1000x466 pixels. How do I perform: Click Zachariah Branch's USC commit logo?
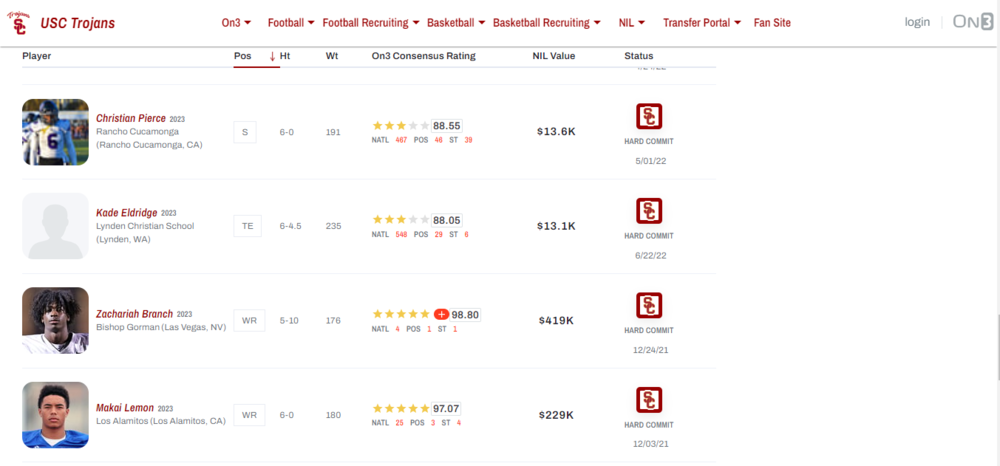pos(649,305)
